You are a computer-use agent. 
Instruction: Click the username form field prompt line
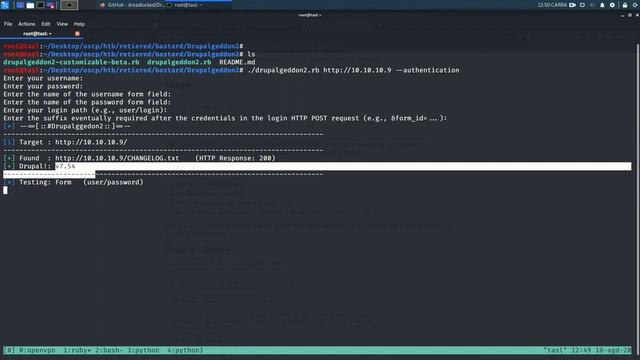pos(87,94)
